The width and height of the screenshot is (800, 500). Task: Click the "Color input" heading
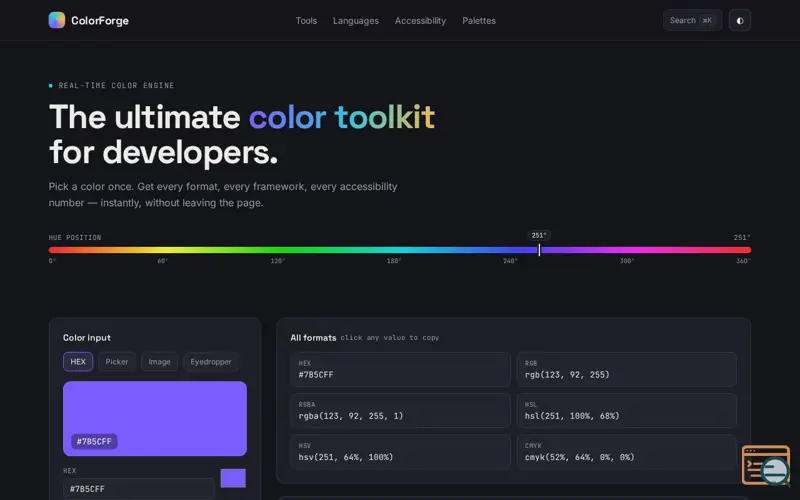pos(87,338)
